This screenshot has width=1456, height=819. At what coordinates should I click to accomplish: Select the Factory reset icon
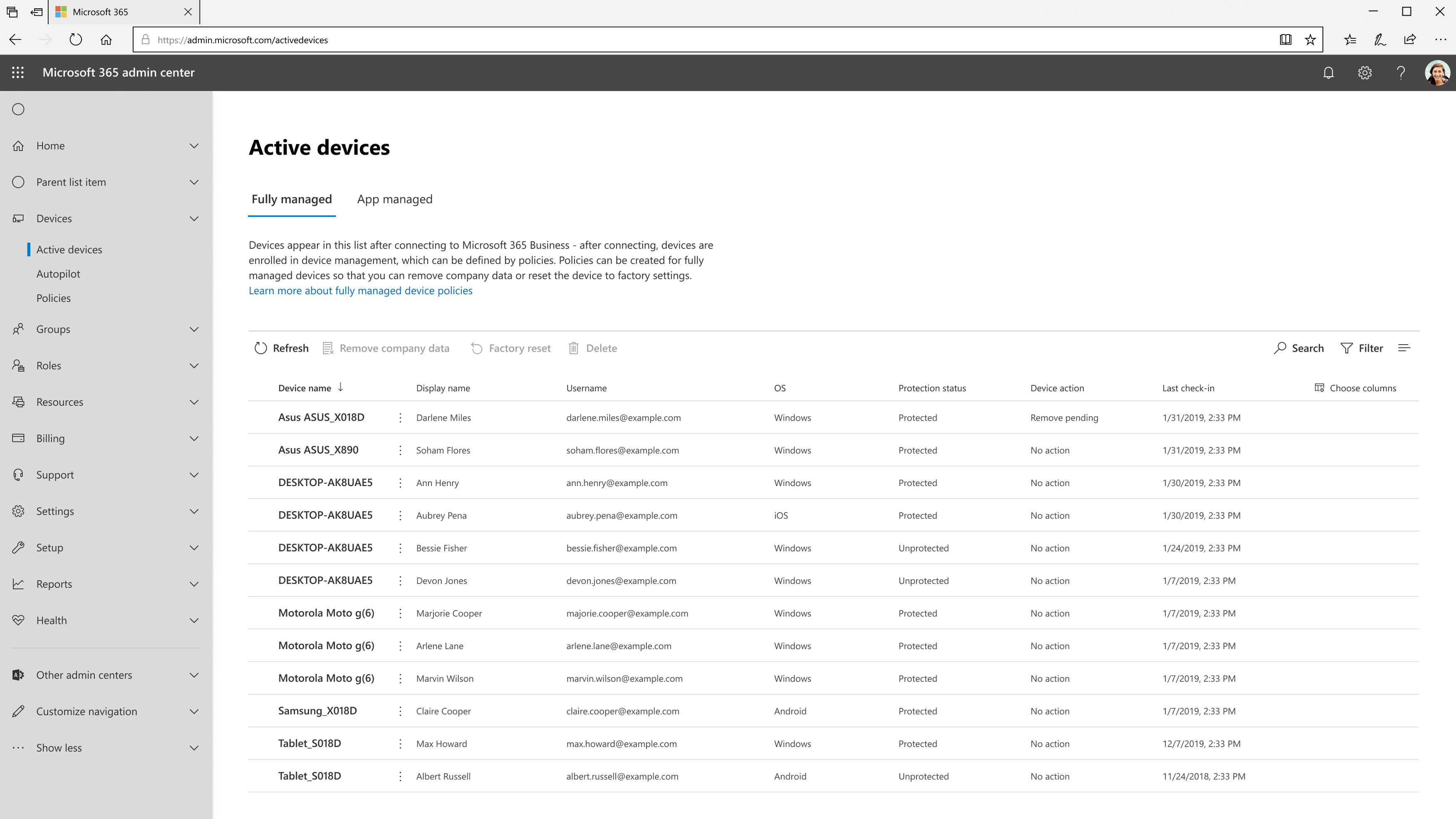[476, 348]
